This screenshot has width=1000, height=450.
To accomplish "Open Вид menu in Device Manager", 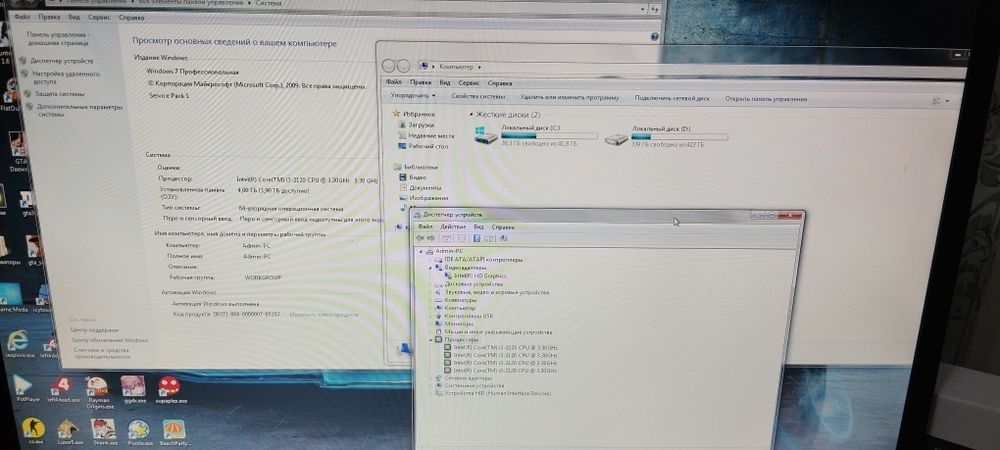I will pos(479,226).
